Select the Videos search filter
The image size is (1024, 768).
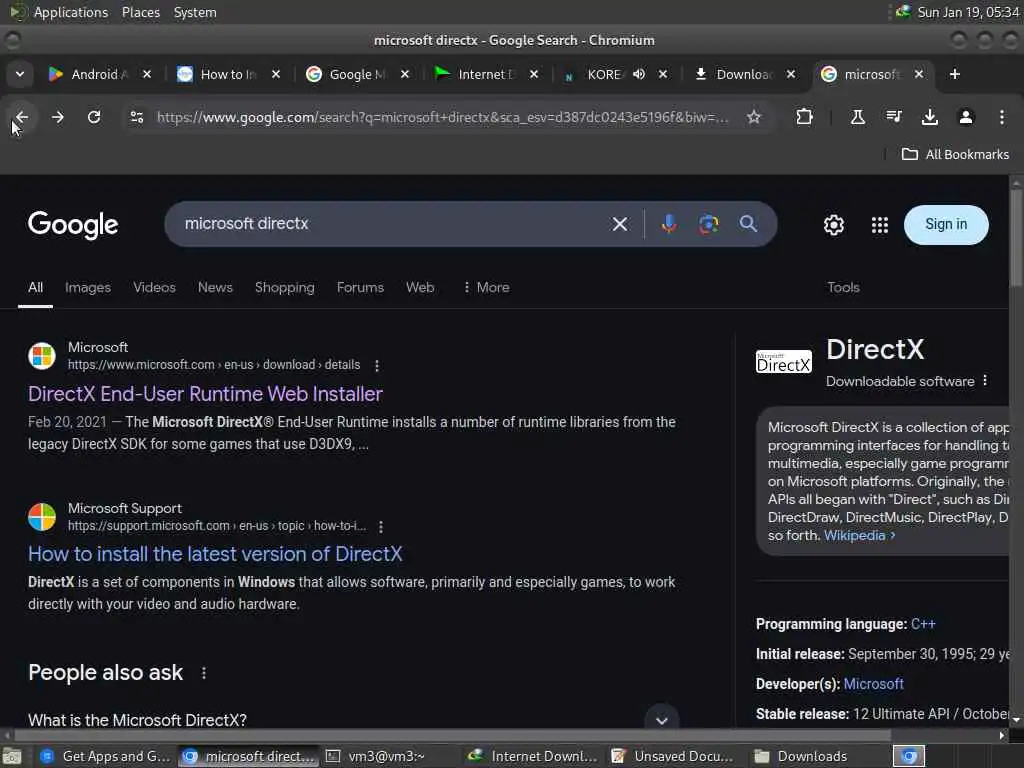154,287
